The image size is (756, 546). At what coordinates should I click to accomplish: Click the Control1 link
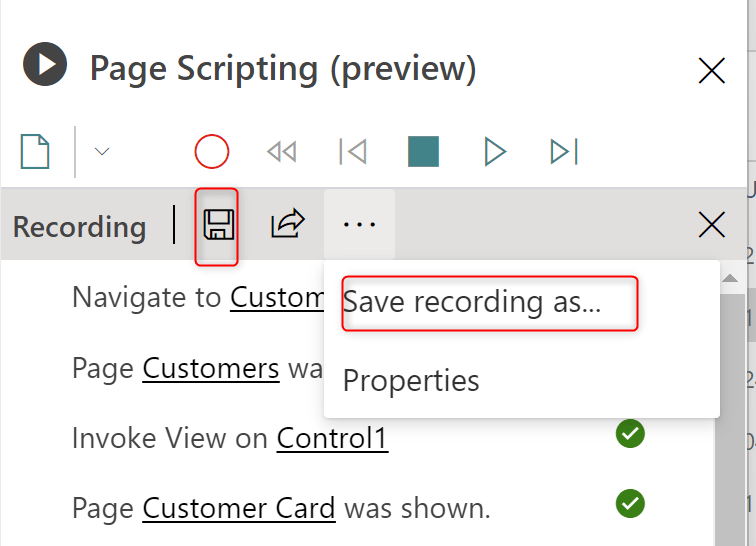(x=332, y=438)
